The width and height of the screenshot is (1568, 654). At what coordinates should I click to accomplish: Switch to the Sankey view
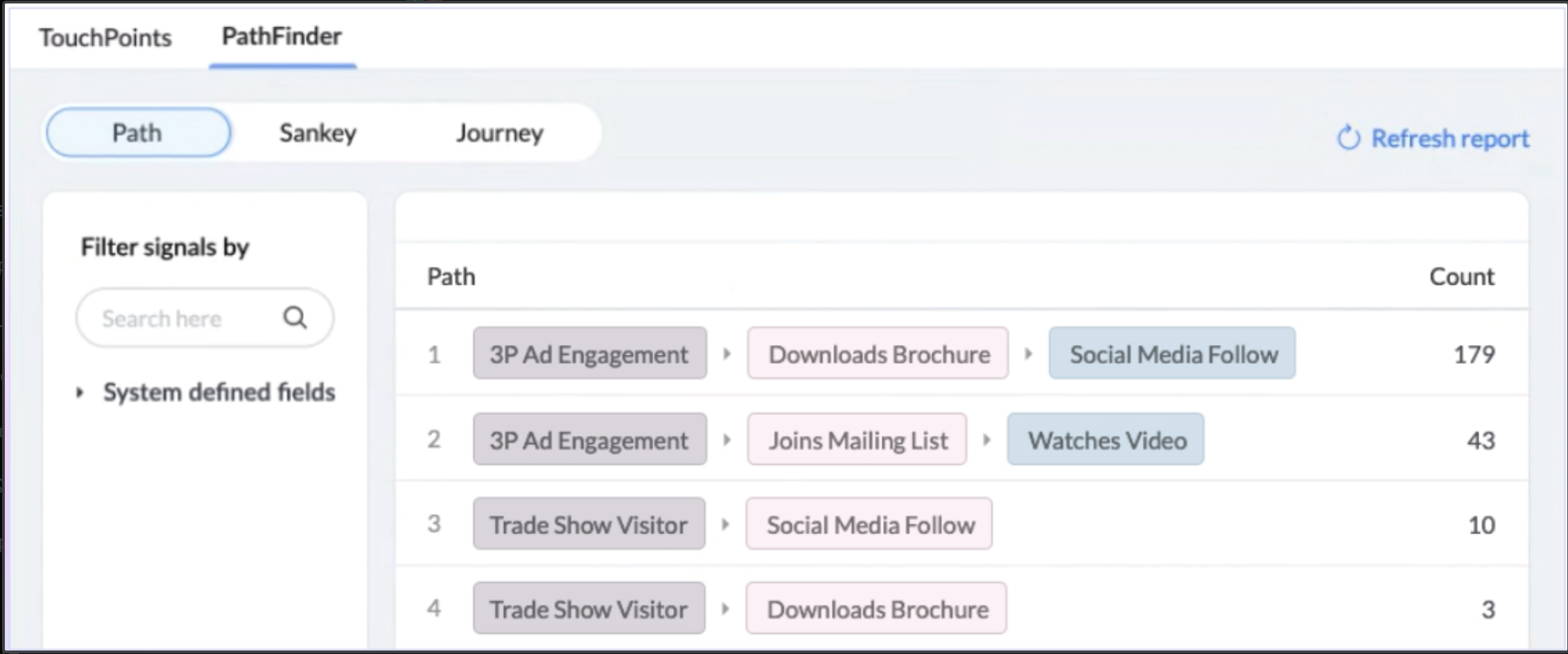point(318,132)
